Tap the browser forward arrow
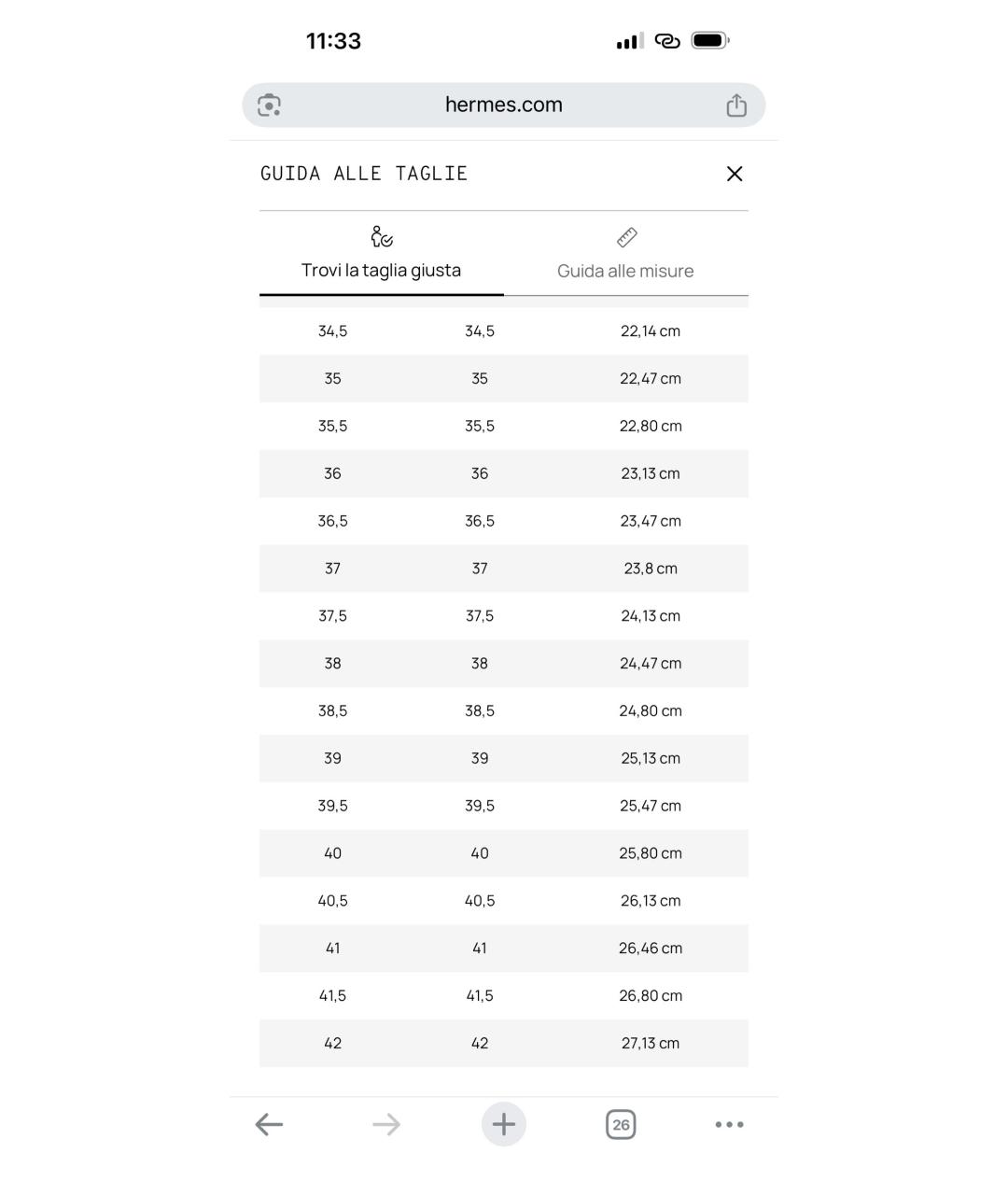 click(386, 1124)
